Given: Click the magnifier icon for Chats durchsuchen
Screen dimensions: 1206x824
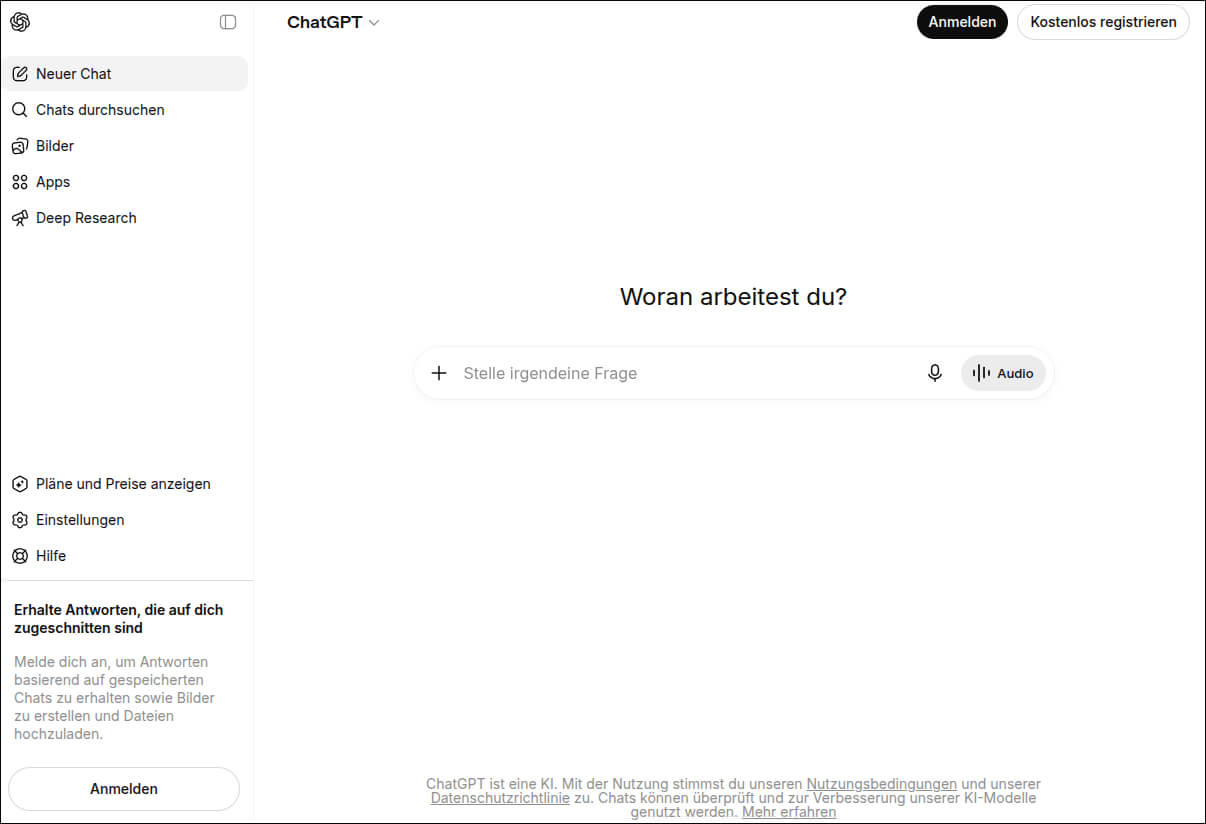Looking at the screenshot, I should [x=19, y=110].
